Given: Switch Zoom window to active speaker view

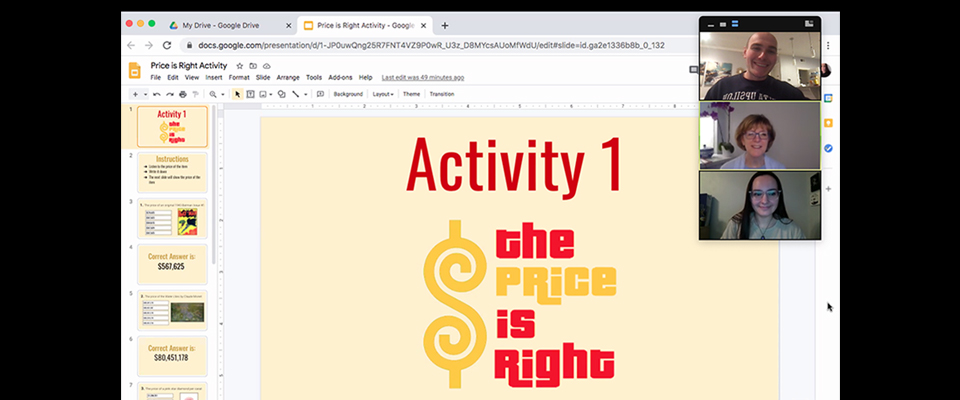Looking at the screenshot, I should 723,25.
